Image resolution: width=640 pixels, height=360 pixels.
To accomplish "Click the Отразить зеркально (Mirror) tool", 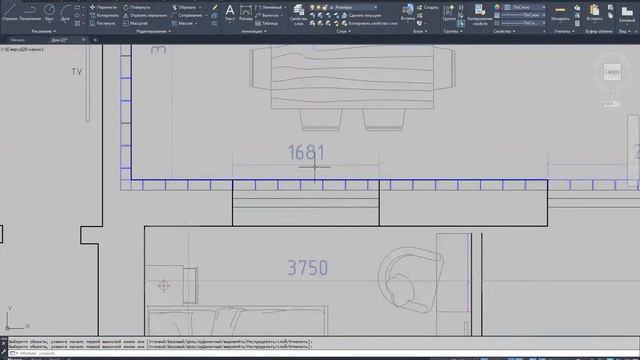I will [145, 15].
